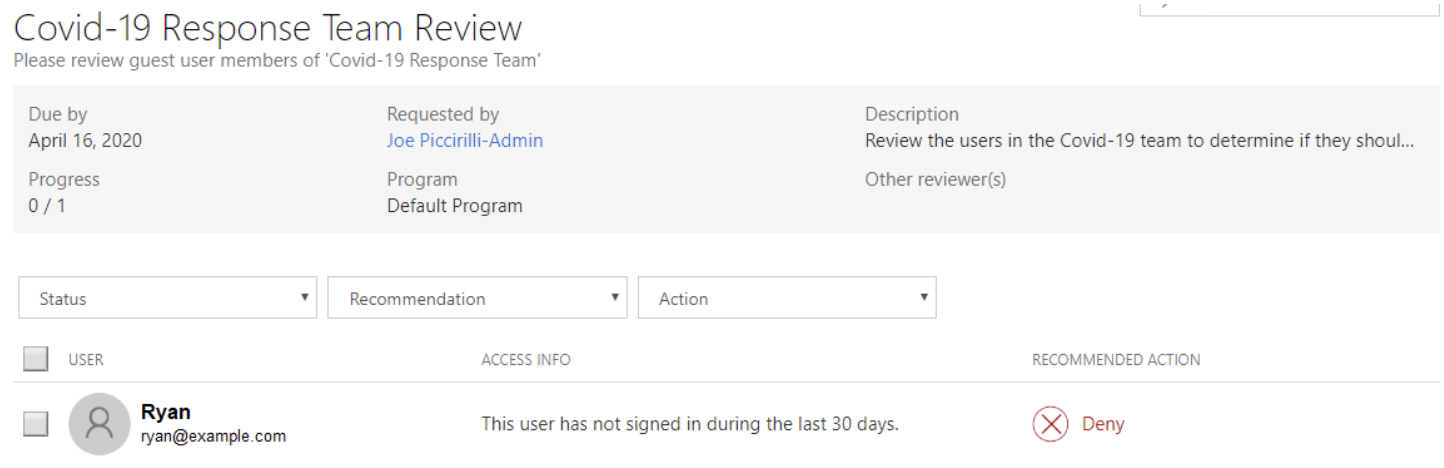Expand the Recommendation filter dropdown
1444x468 pixels.
click(x=477, y=298)
